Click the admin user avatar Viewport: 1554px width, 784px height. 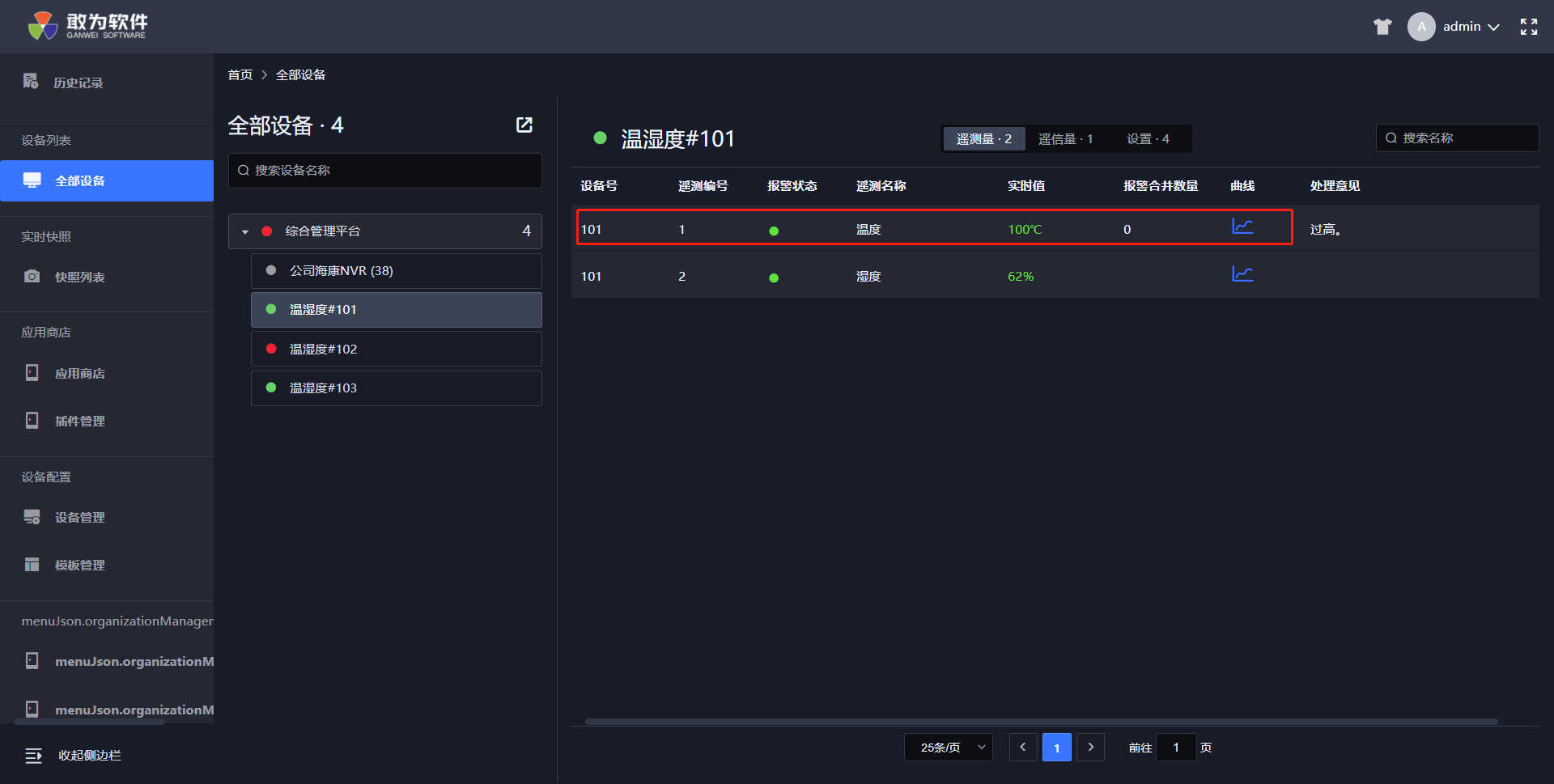point(1421,27)
